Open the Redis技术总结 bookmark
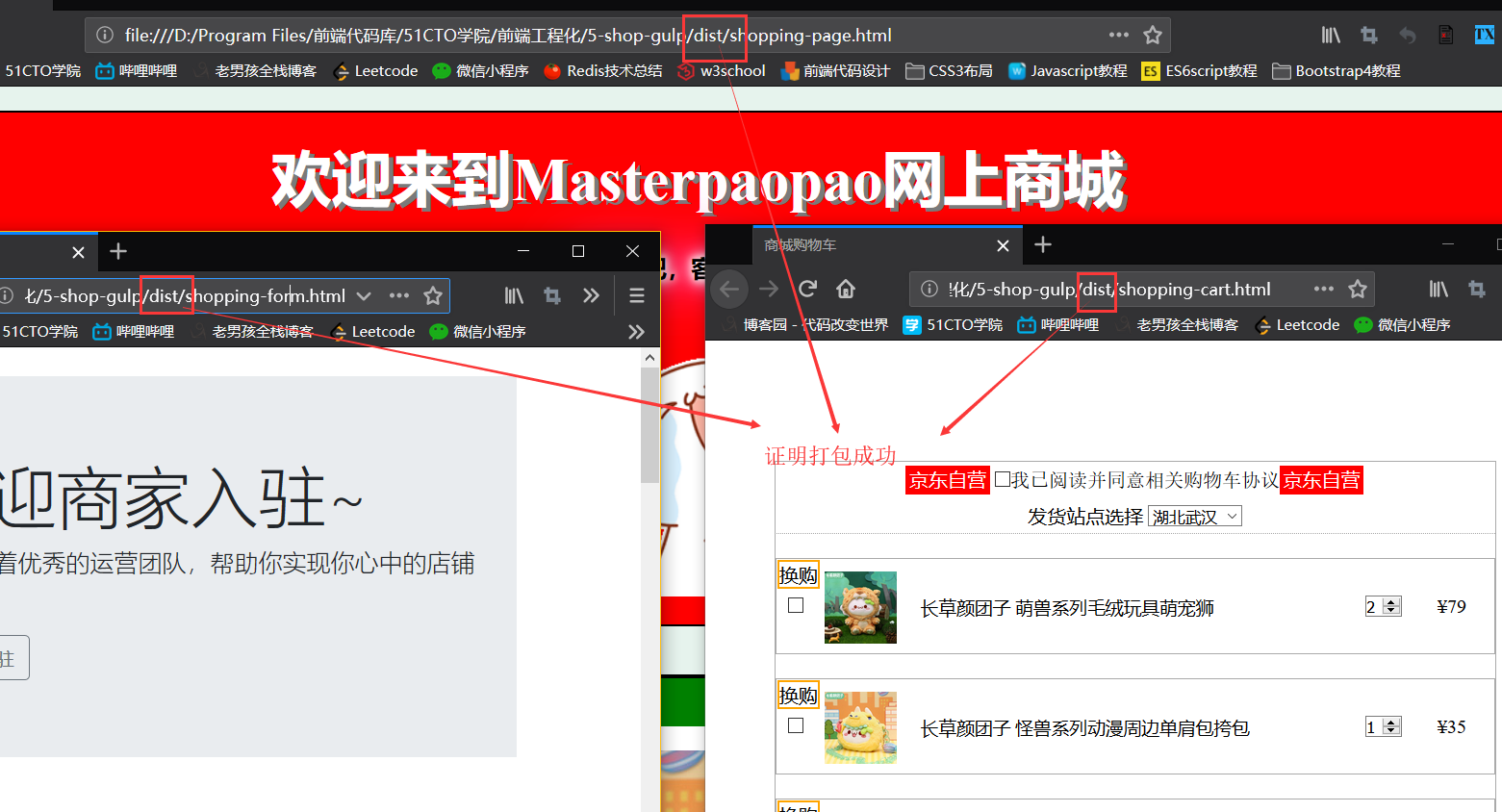 click(x=603, y=71)
